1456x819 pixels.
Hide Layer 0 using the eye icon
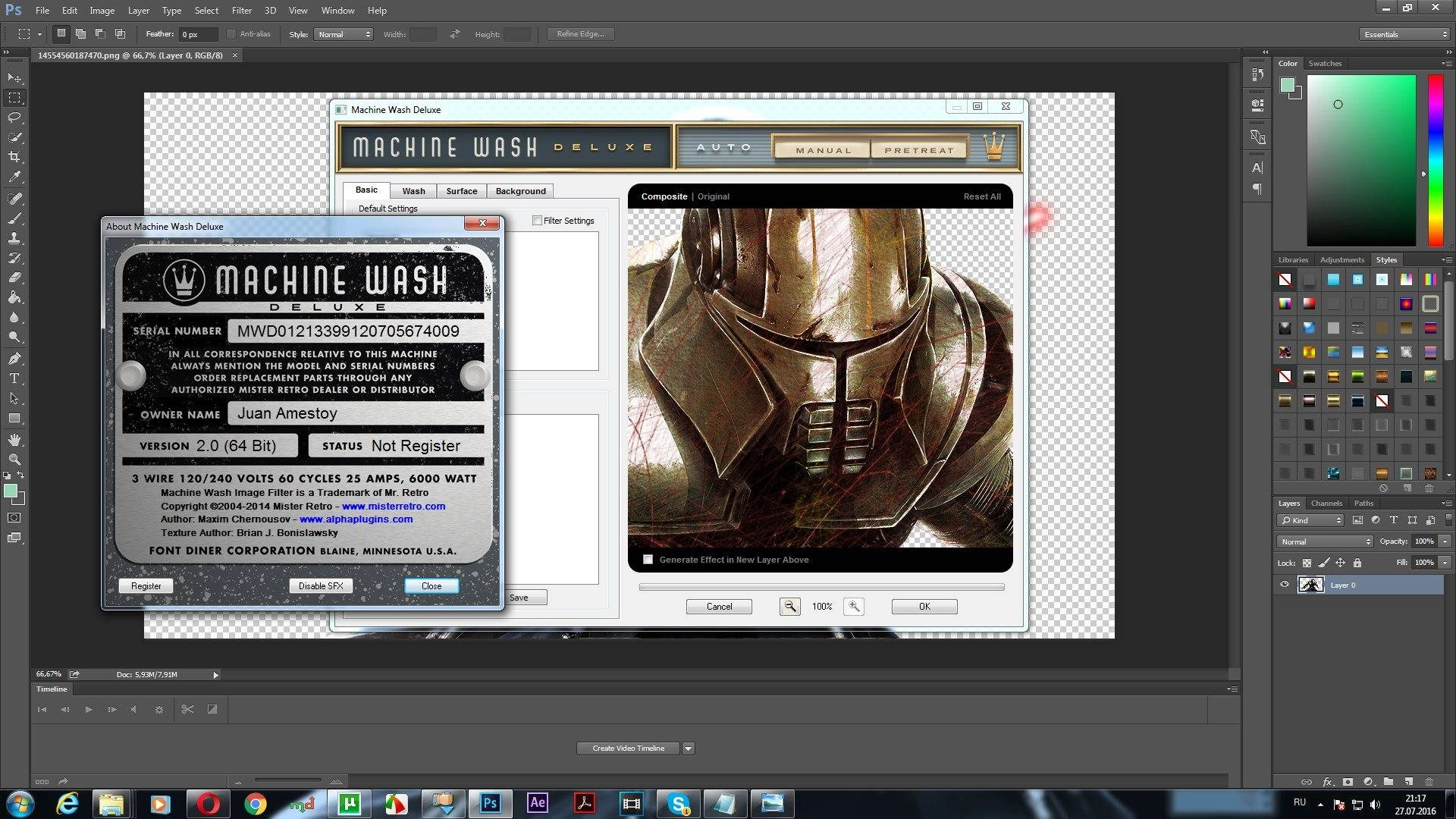pyautogui.click(x=1285, y=585)
